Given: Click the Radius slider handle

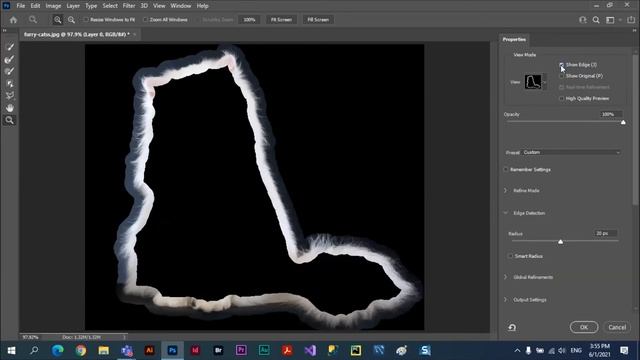Looking at the screenshot, I should pos(560,242).
